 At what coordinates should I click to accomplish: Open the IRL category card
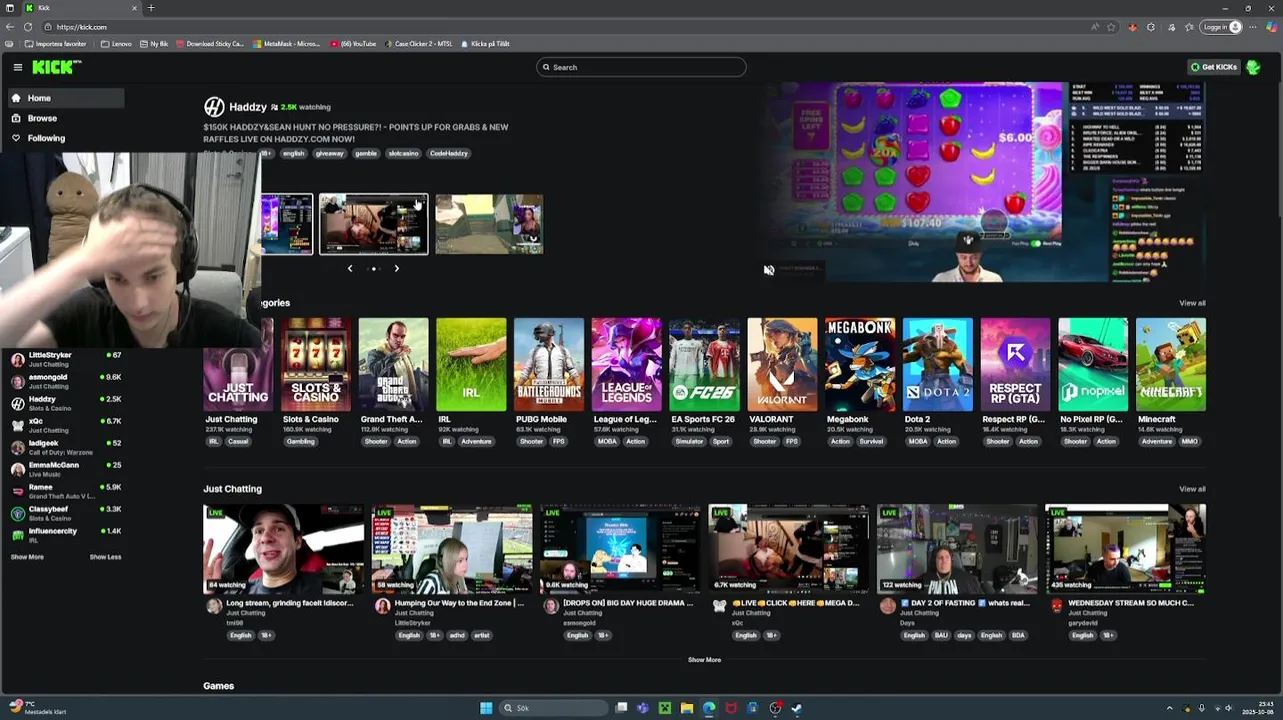pos(471,365)
